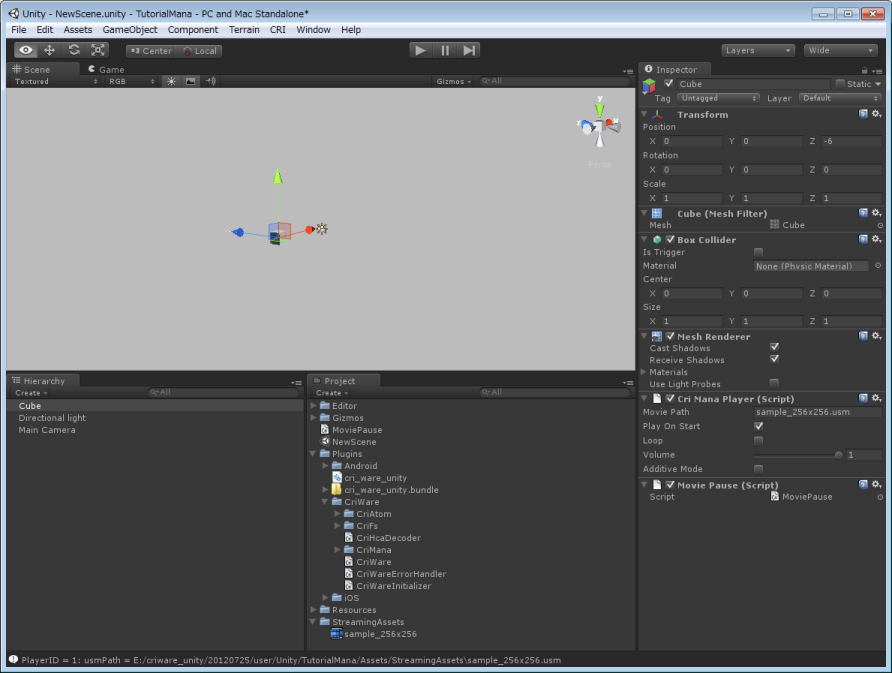Click the Step frame button

[x=469, y=51]
